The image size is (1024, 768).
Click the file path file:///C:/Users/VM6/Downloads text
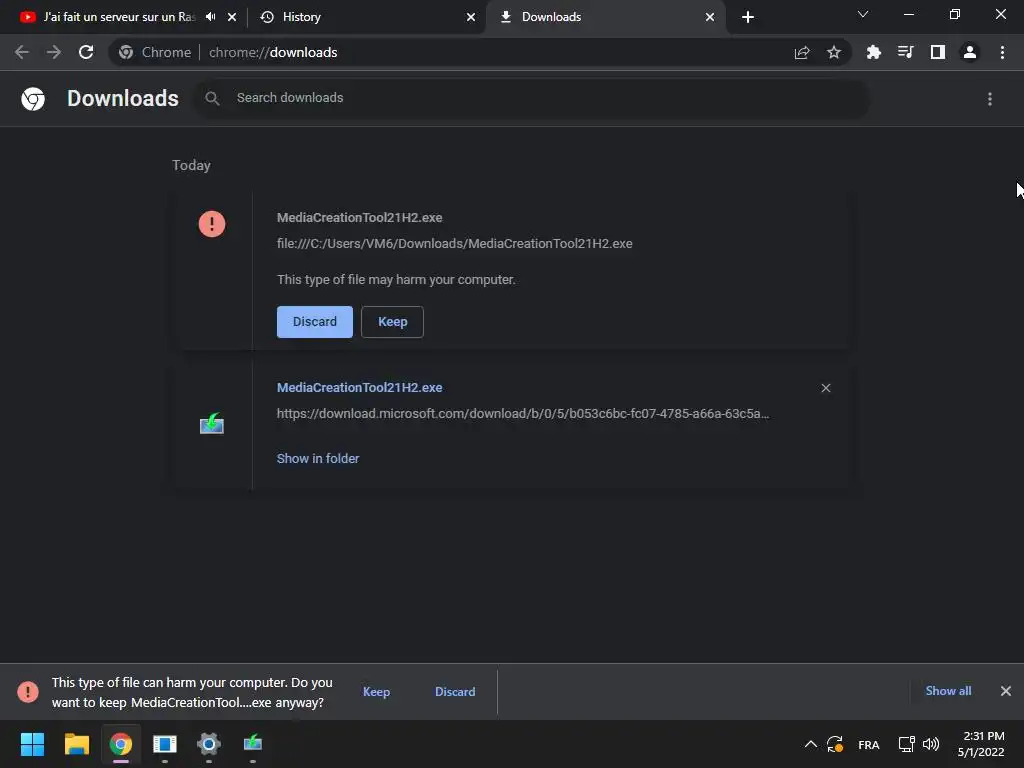tap(455, 244)
